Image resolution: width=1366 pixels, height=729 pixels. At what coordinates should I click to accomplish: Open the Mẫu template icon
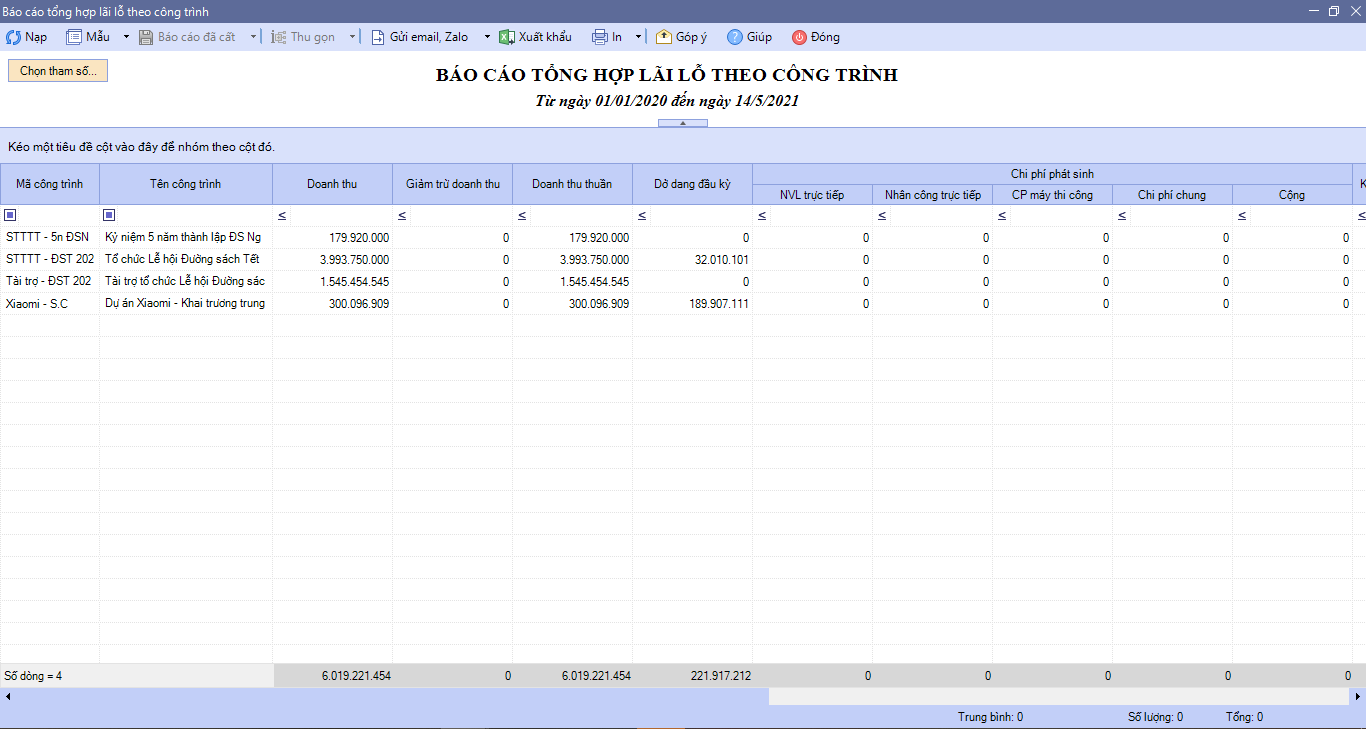tap(74, 37)
